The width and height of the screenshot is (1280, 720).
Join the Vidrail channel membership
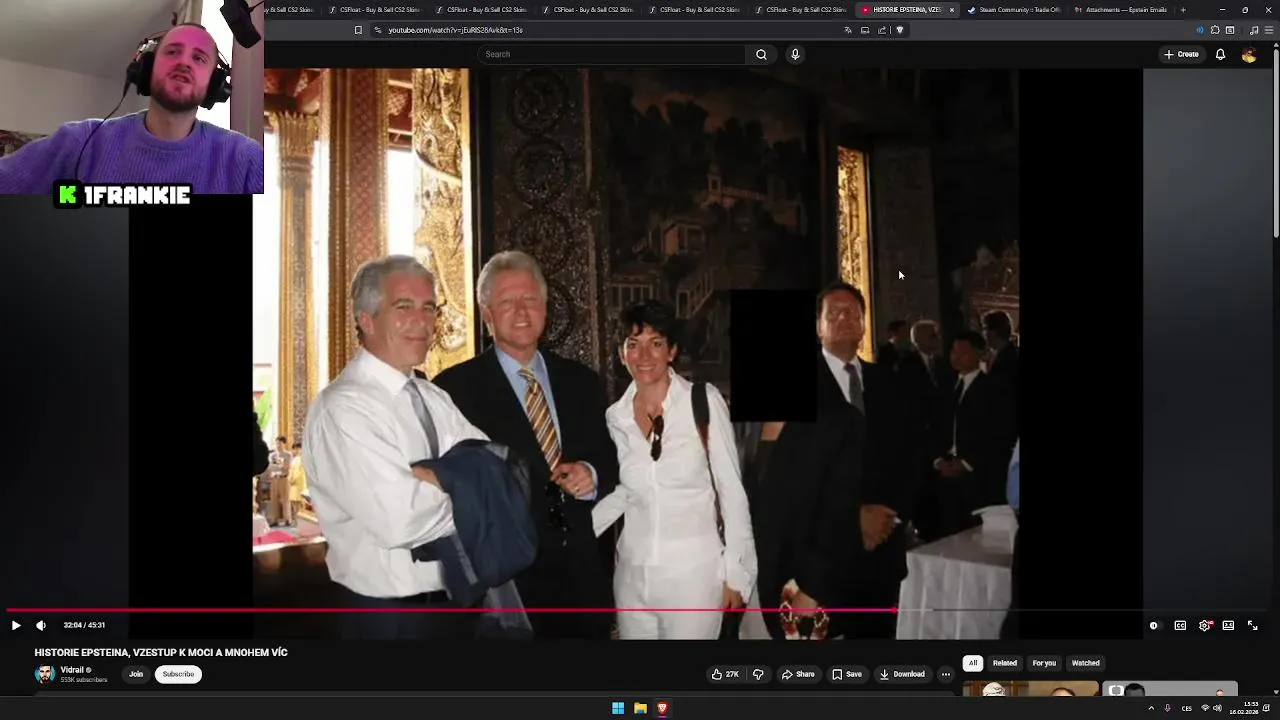(136, 674)
